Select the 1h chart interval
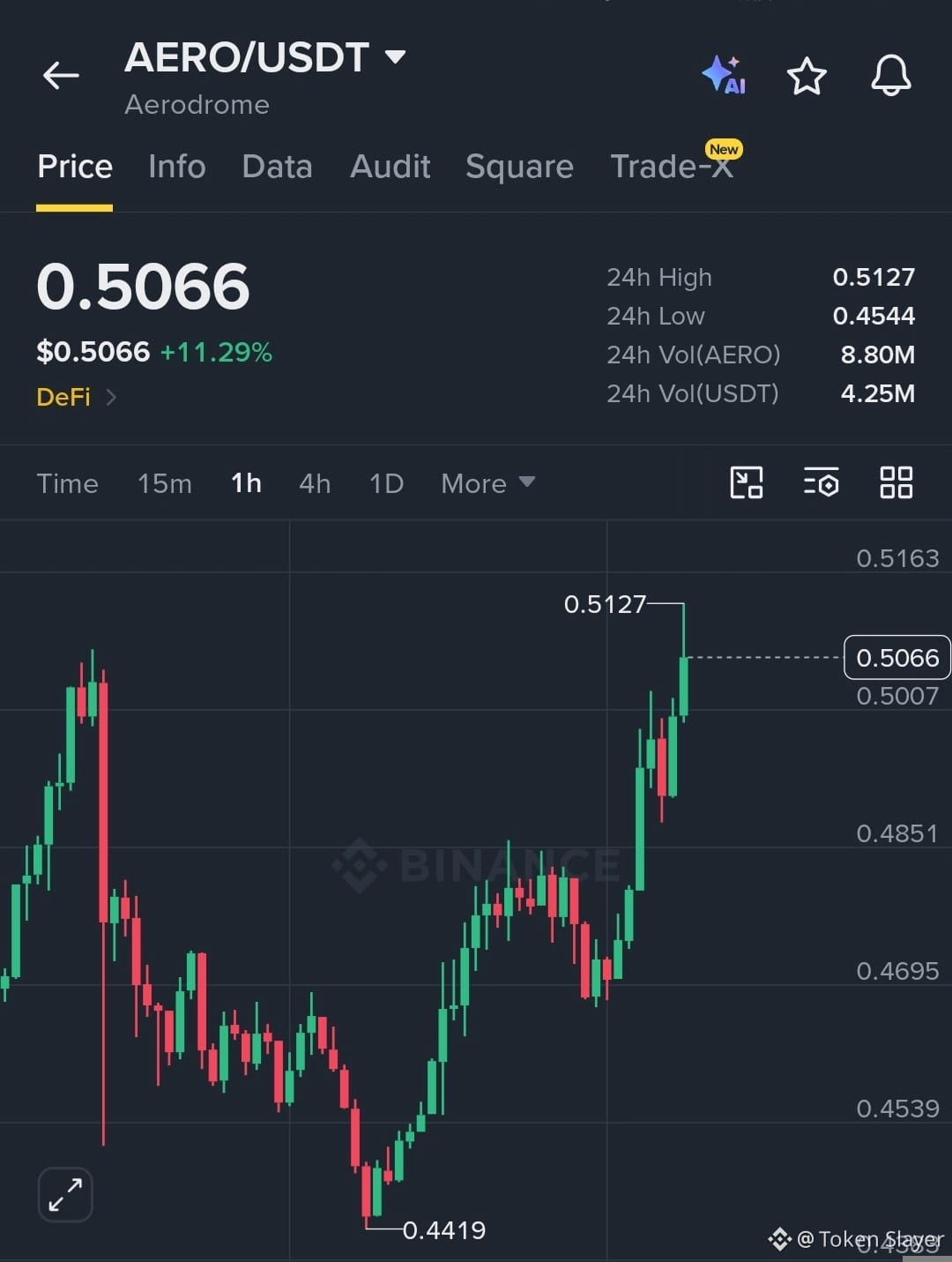Viewport: 952px width, 1262px height. coord(246,483)
